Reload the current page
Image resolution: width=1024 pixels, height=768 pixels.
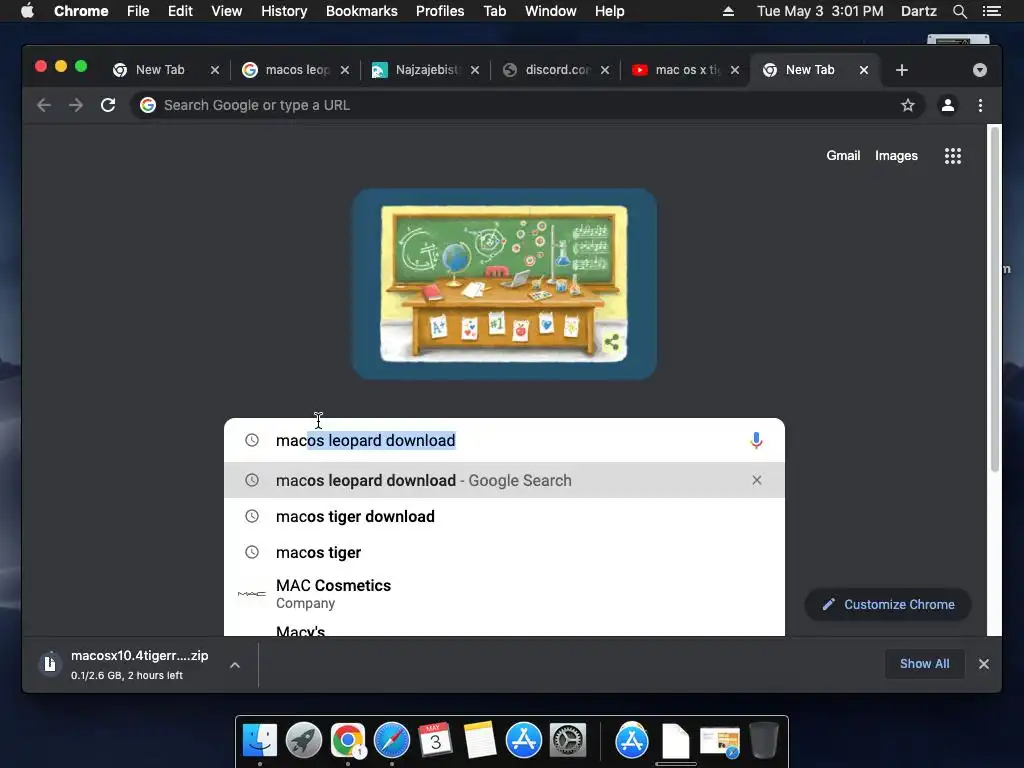[108, 105]
